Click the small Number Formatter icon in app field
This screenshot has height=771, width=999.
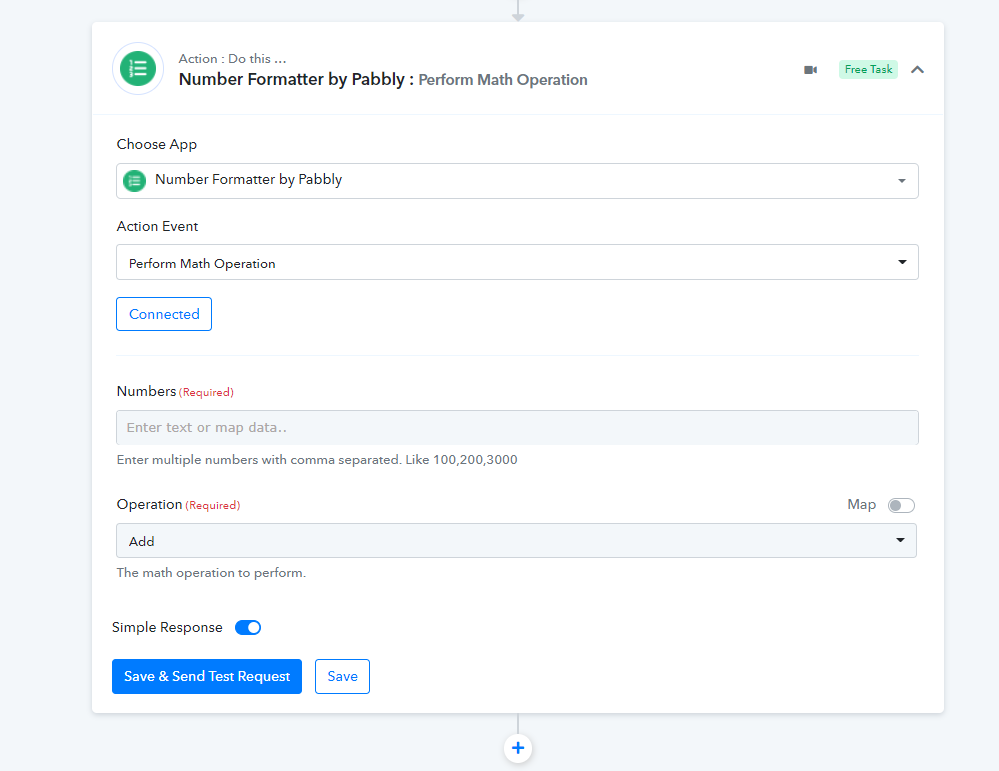[x=134, y=181]
